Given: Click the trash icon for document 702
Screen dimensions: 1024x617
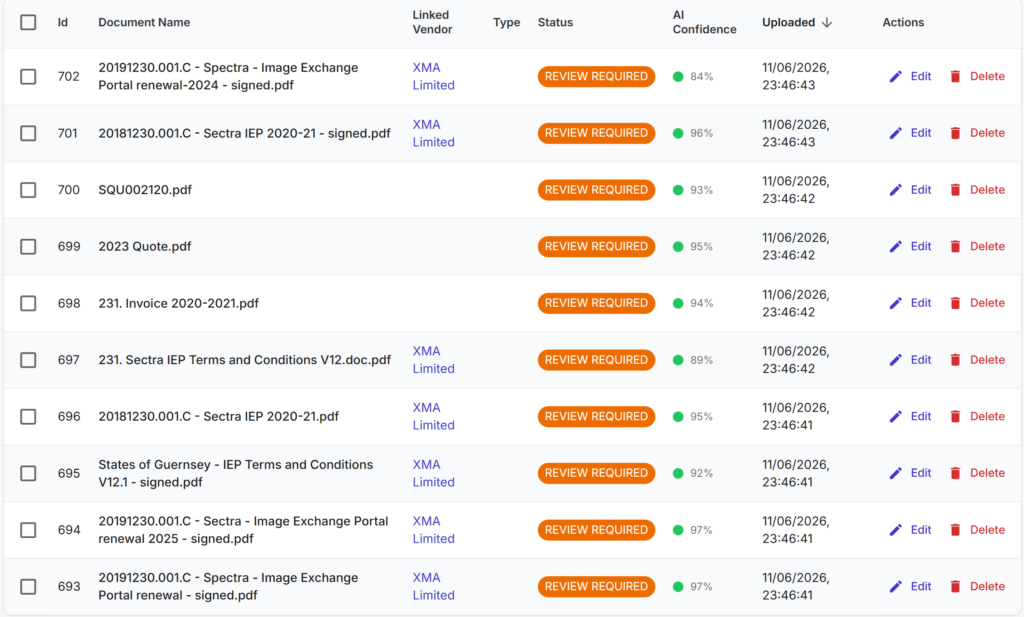Looking at the screenshot, I should tap(955, 76).
